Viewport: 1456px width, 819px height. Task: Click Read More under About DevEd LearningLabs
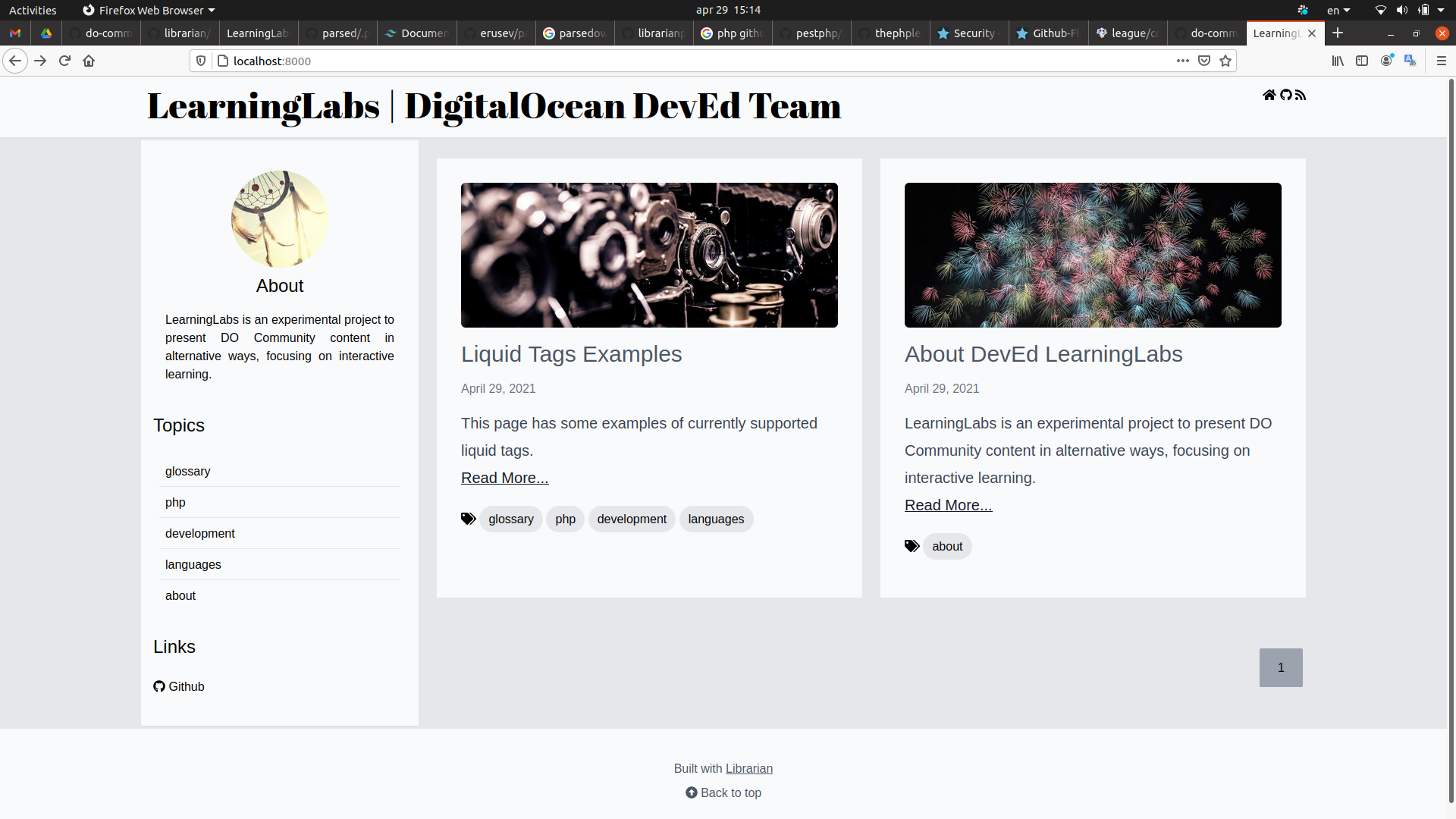pos(948,505)
